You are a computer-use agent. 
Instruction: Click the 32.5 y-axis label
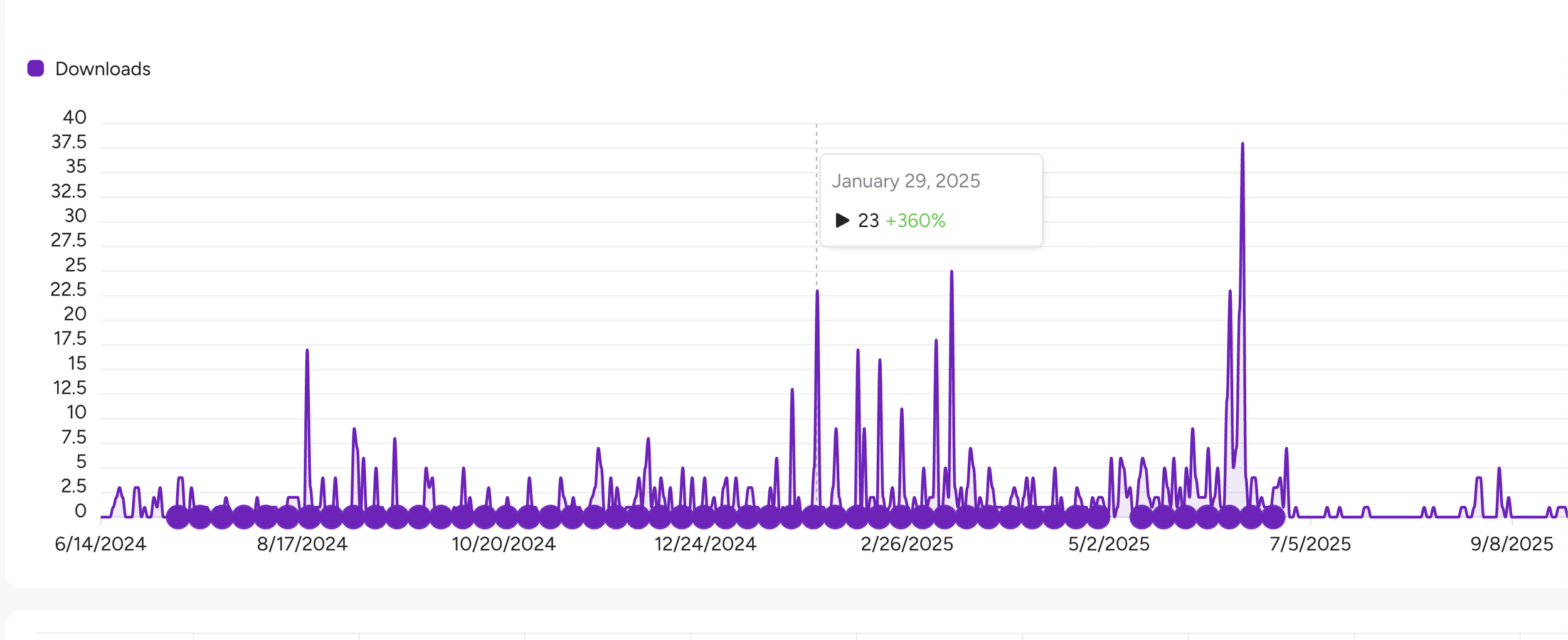point(69,191)
